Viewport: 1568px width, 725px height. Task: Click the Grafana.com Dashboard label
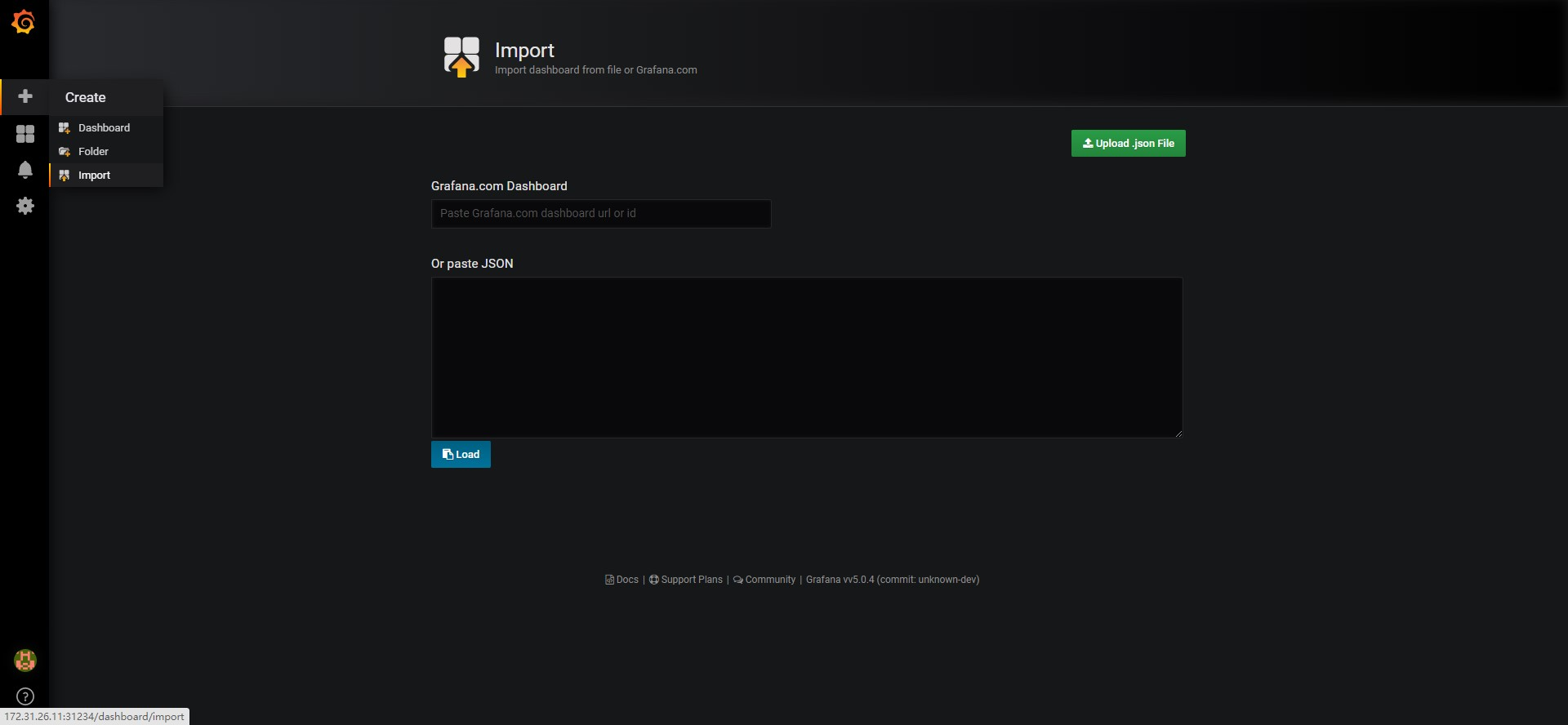499,186
